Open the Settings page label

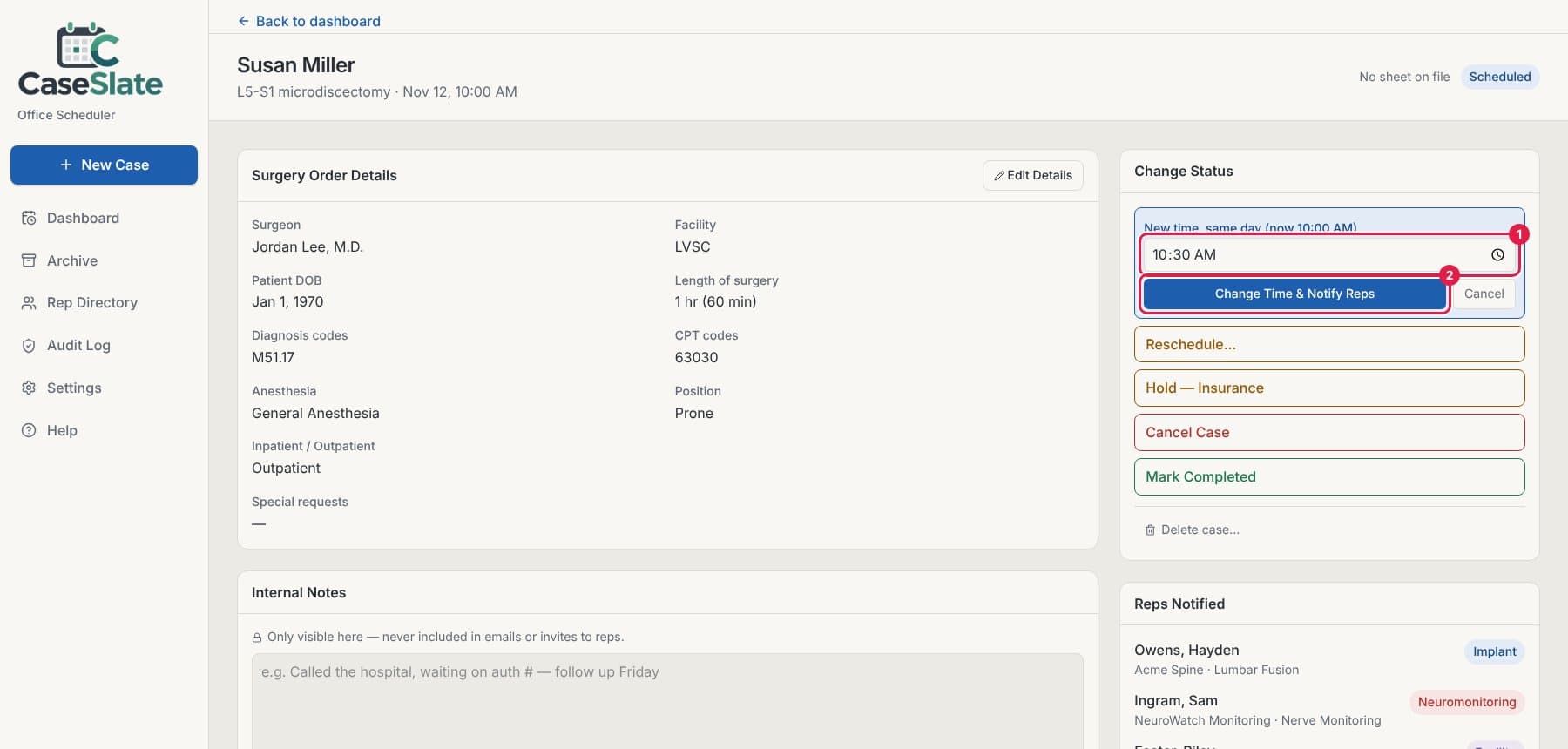pyautogui.click(x=74, y=388)
